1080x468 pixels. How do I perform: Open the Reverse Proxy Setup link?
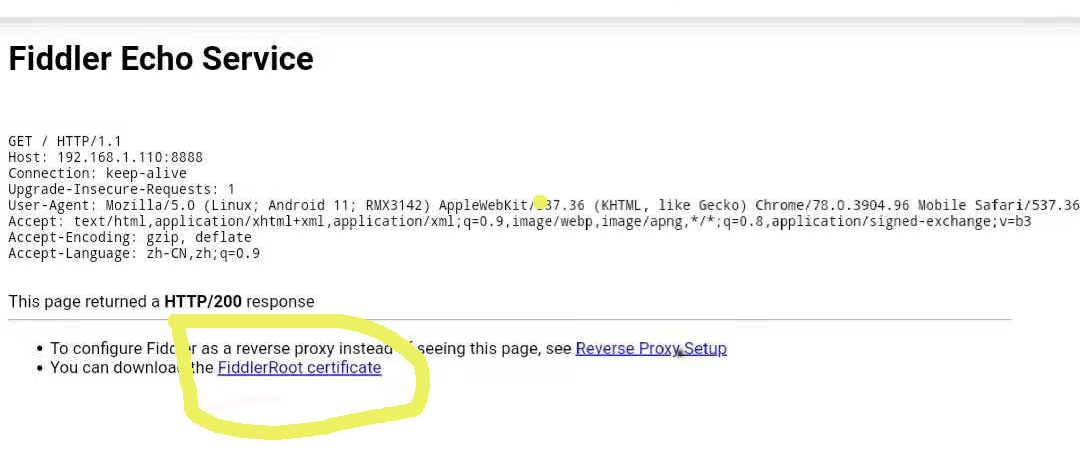point(651,349)
